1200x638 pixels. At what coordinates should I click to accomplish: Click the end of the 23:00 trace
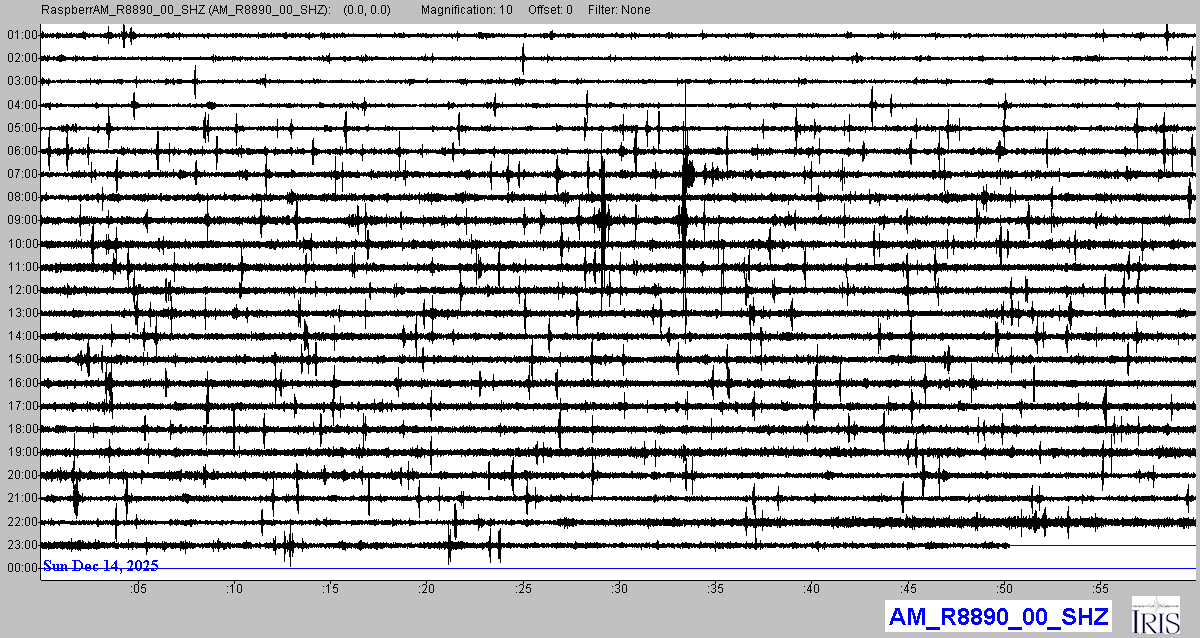click(1008, 545)
